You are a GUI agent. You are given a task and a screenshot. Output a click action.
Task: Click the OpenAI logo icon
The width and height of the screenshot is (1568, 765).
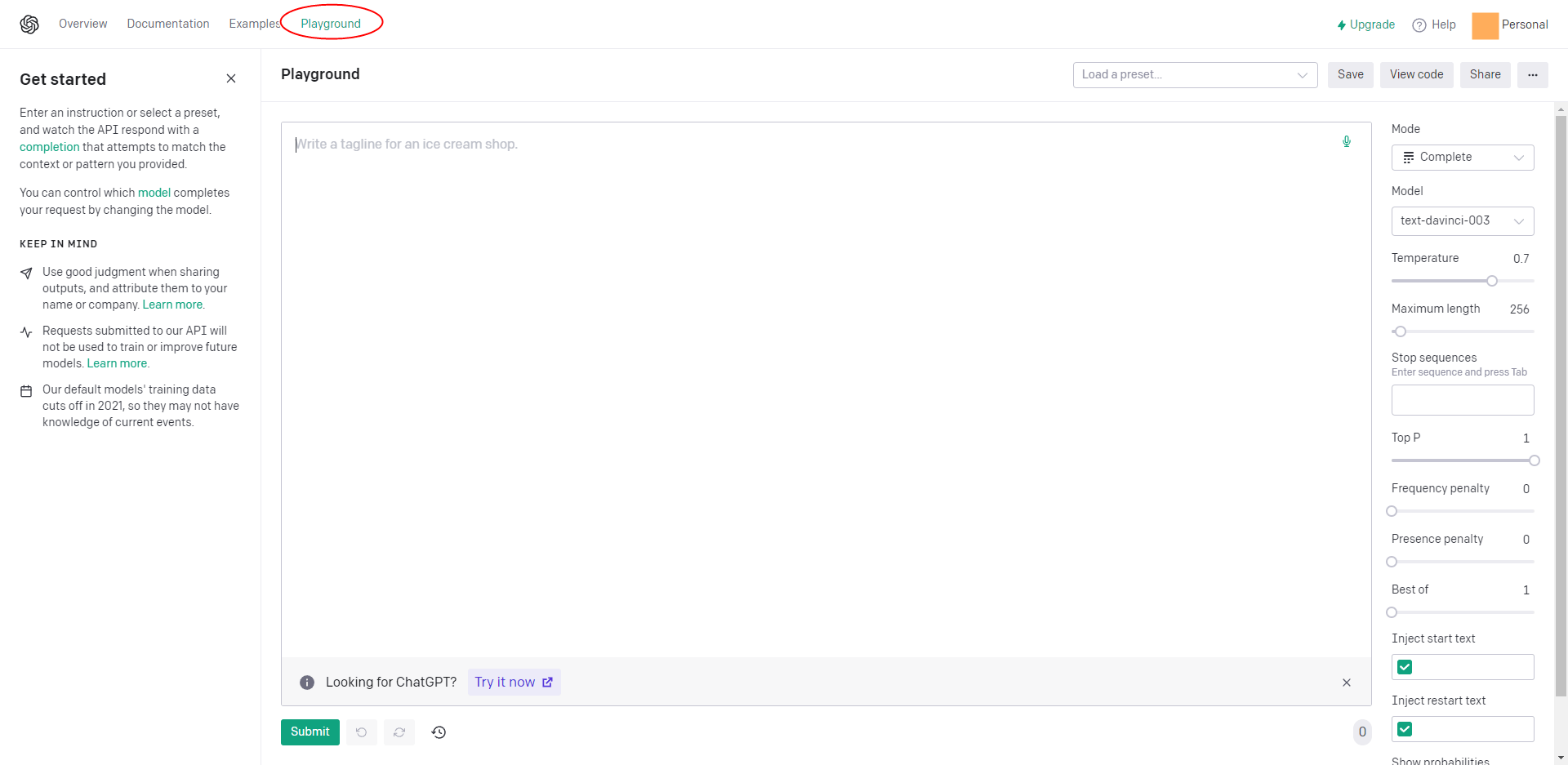(x=29, y=24)
